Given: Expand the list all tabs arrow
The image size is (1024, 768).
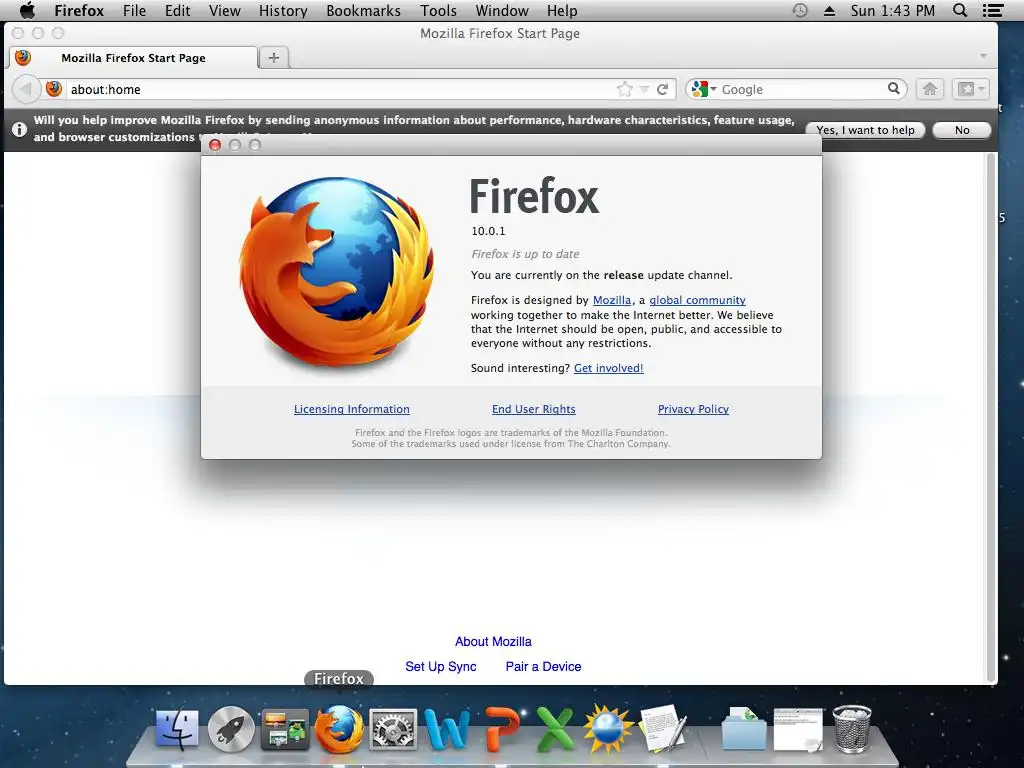Looking at the screenshot, I should click(x=984, y=56).
